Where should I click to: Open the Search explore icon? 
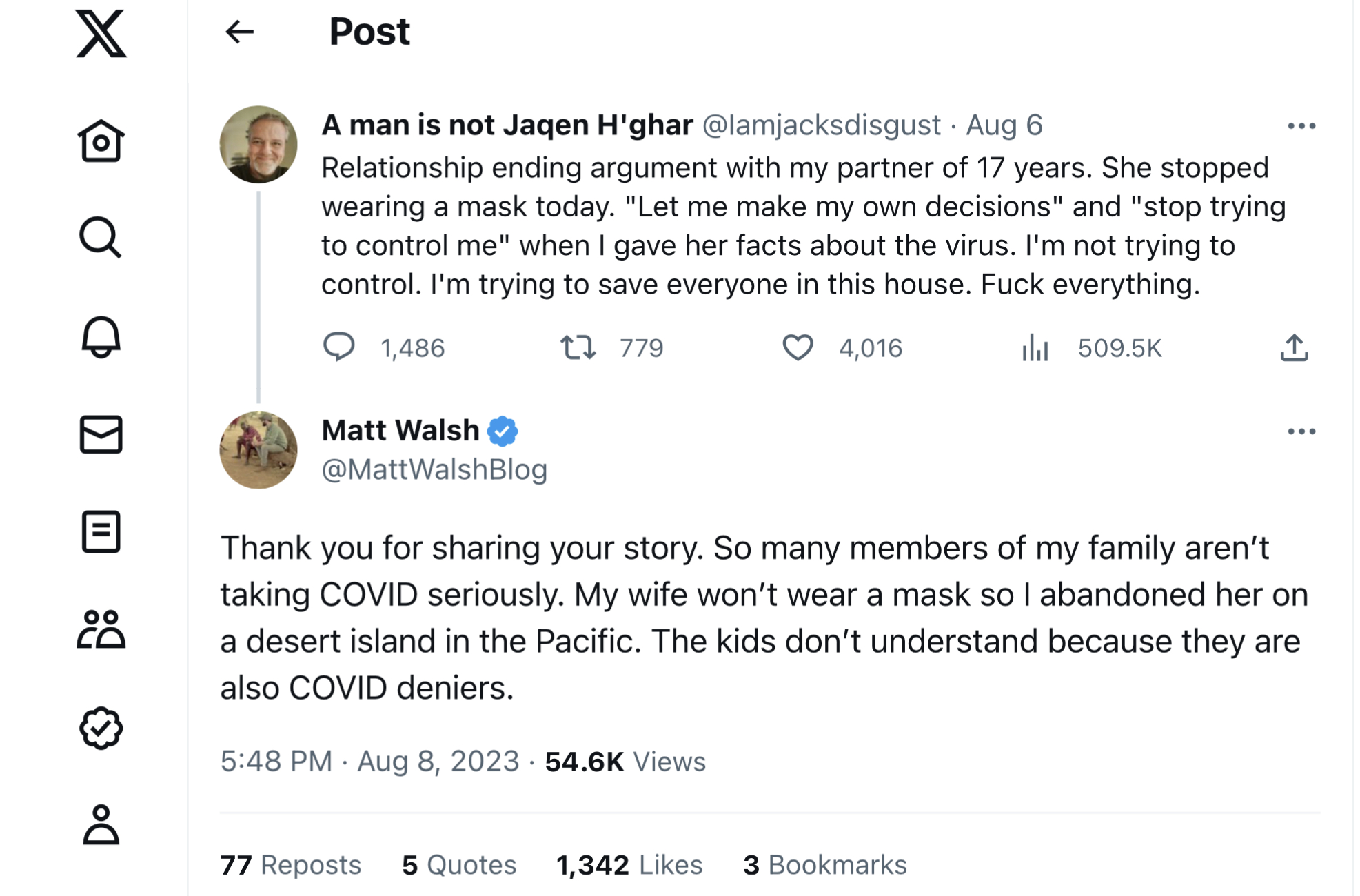[101, 238]
